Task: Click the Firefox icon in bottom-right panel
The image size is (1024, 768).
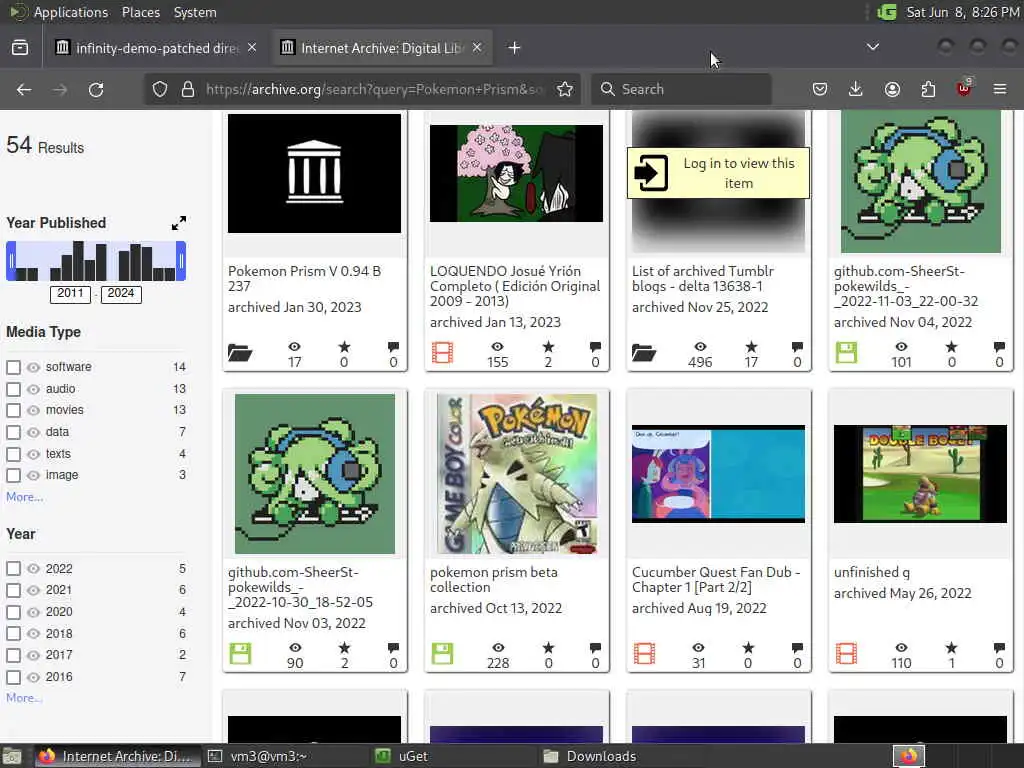Action: [x=909, y=756]
